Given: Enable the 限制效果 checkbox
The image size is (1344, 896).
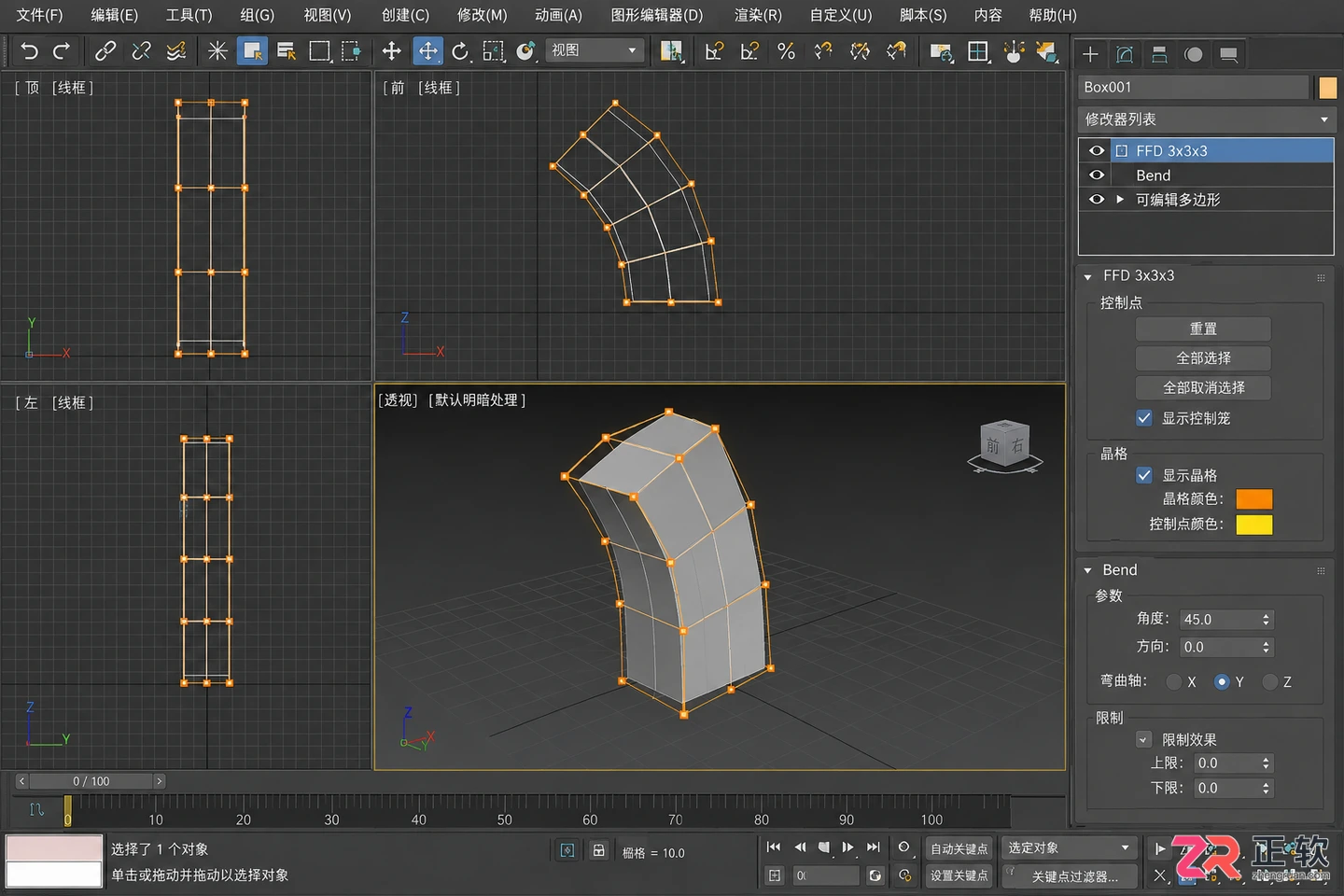Looking at the screenshot, I should (1144, 740).
